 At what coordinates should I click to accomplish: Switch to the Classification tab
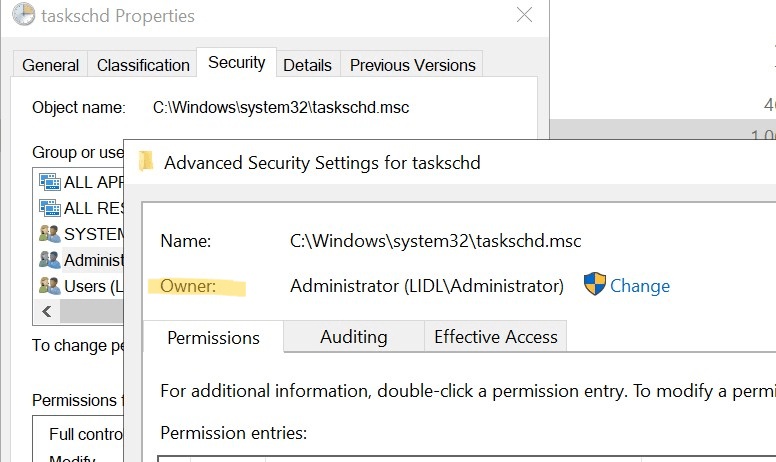[143, 65]
